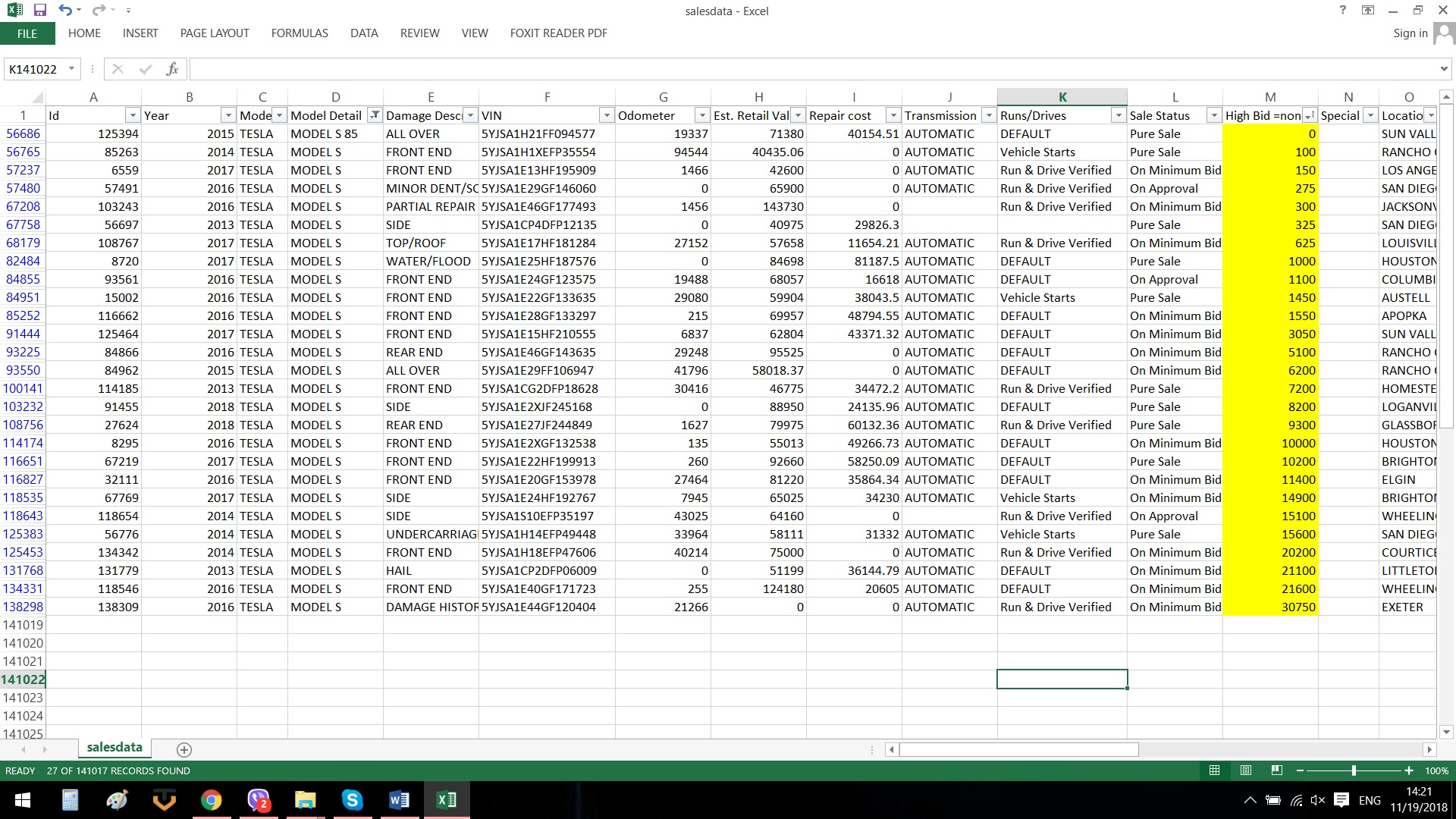
Task: Open Word from the taskbar
Action: [x=399, y=800]
